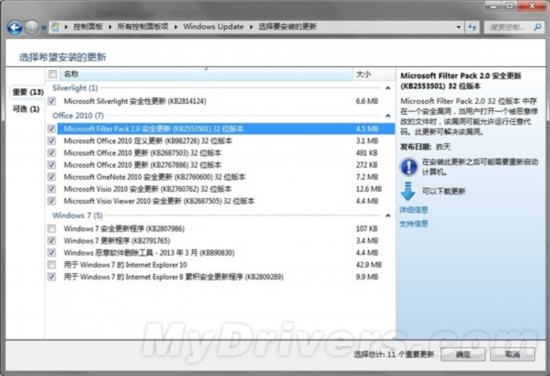This screenshot has width=550, height=376.
Task: Uncheck Office 2010 KB2687503 update
Action: 52,153
